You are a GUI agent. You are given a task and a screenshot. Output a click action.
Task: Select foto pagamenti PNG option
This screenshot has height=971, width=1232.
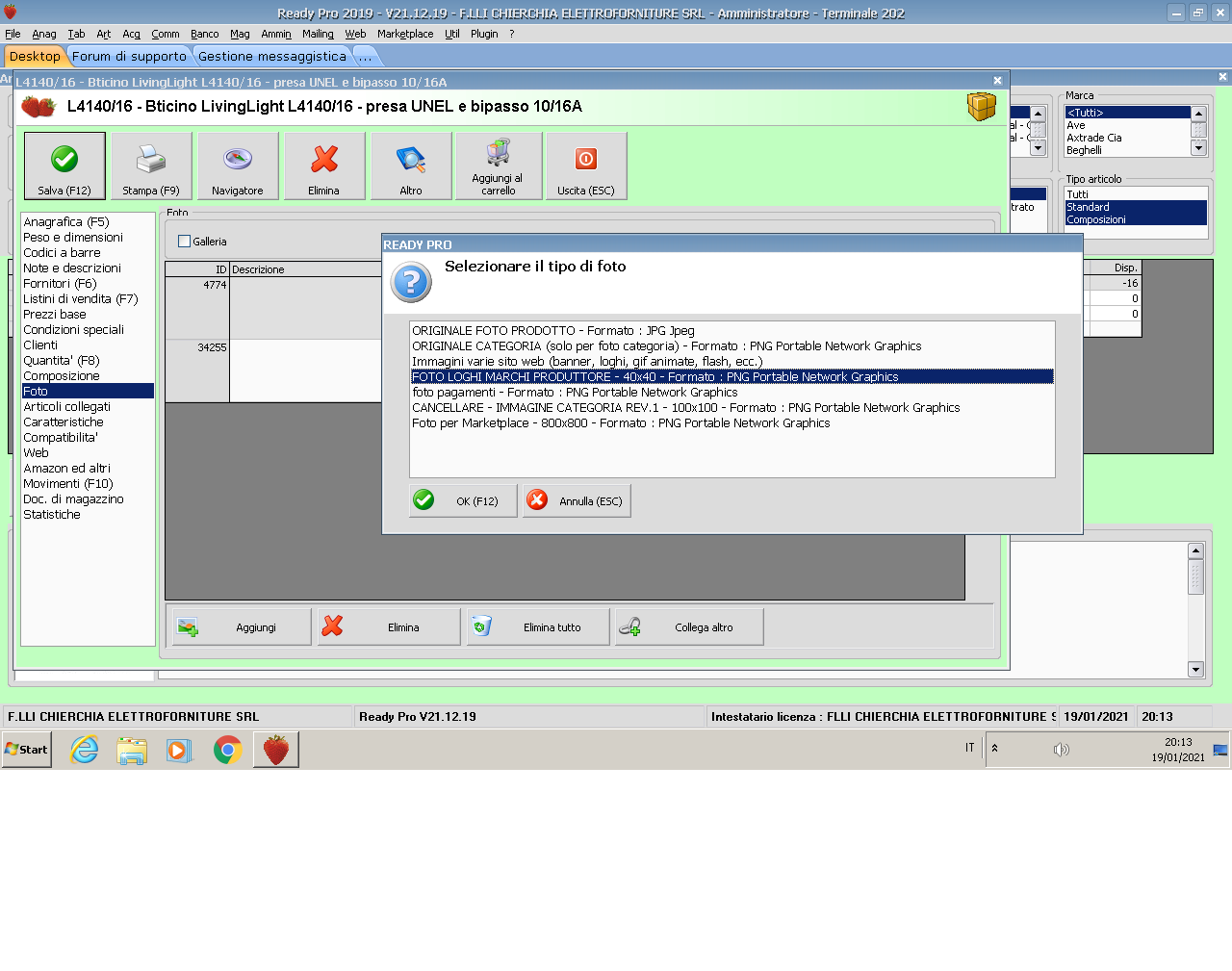[731, 392]
